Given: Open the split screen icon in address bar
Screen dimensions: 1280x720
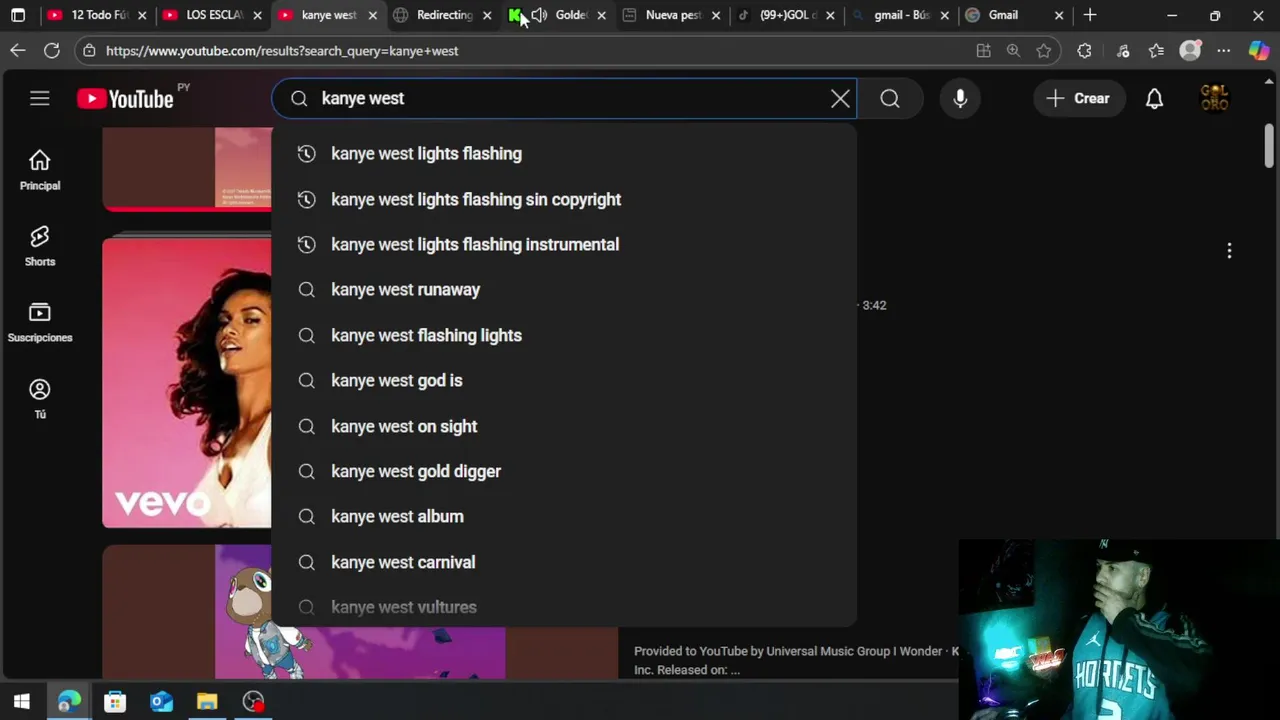Looking at the screenshot, I should [x=983, y=51].
